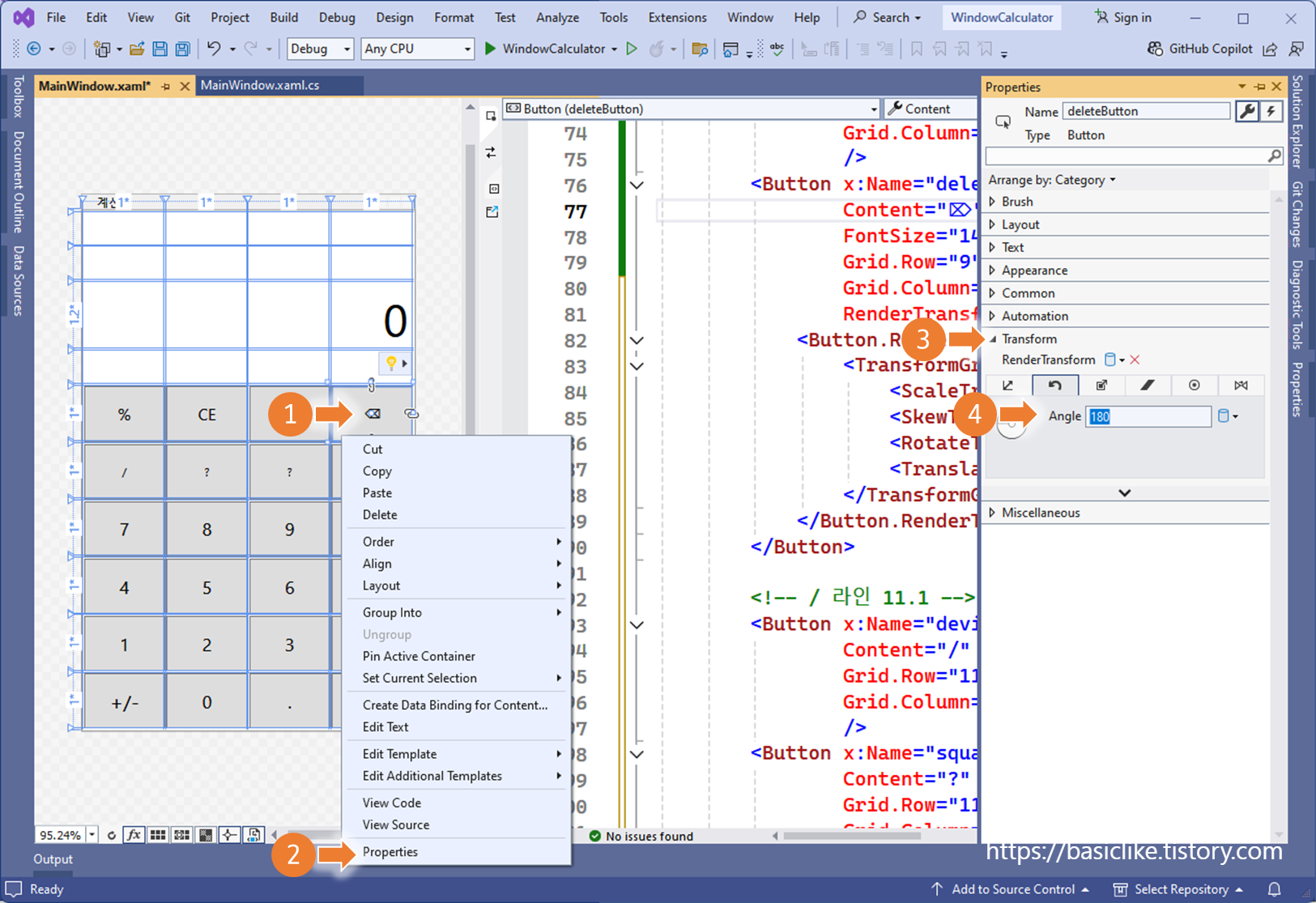The image size is (1316, 903).
Task: Click the Send Feedback person icon
Action: pos(1297,49)
